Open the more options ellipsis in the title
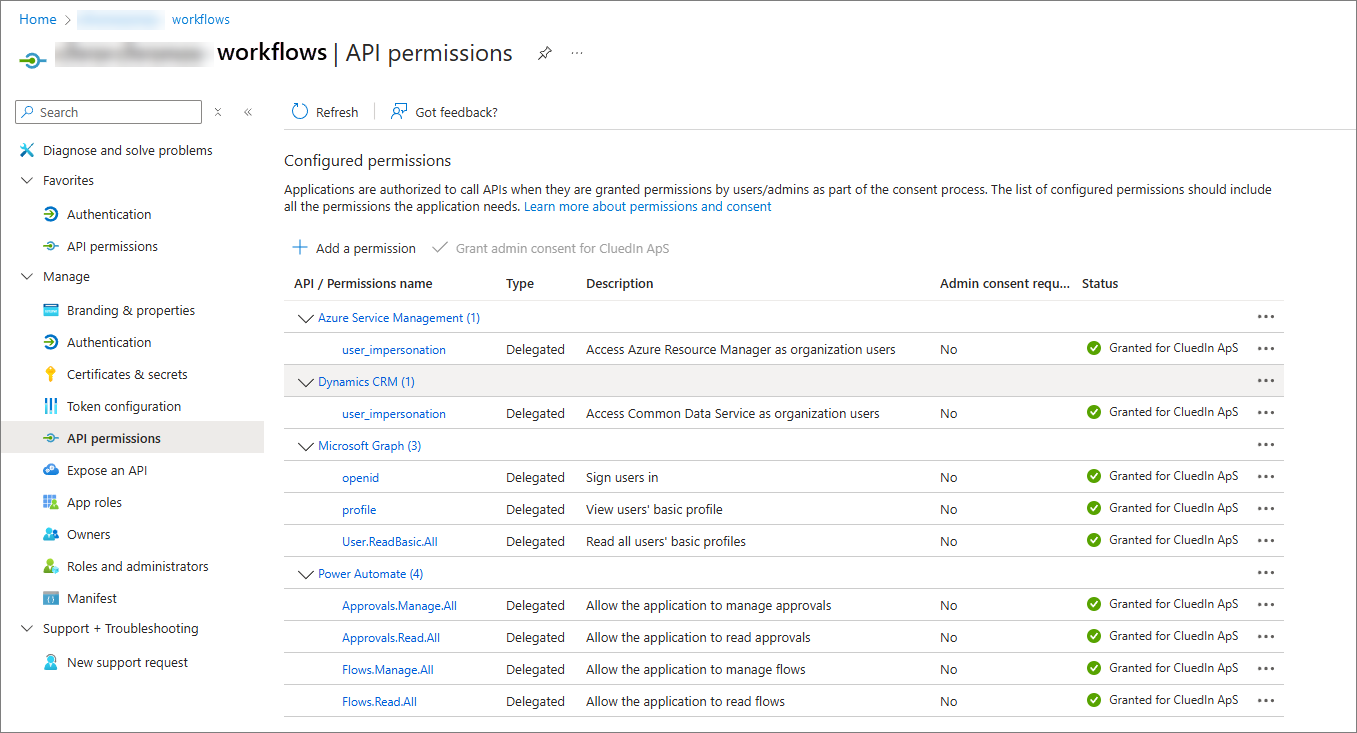This screenshot has width=1357, height=733. click(x=577, y=53)
